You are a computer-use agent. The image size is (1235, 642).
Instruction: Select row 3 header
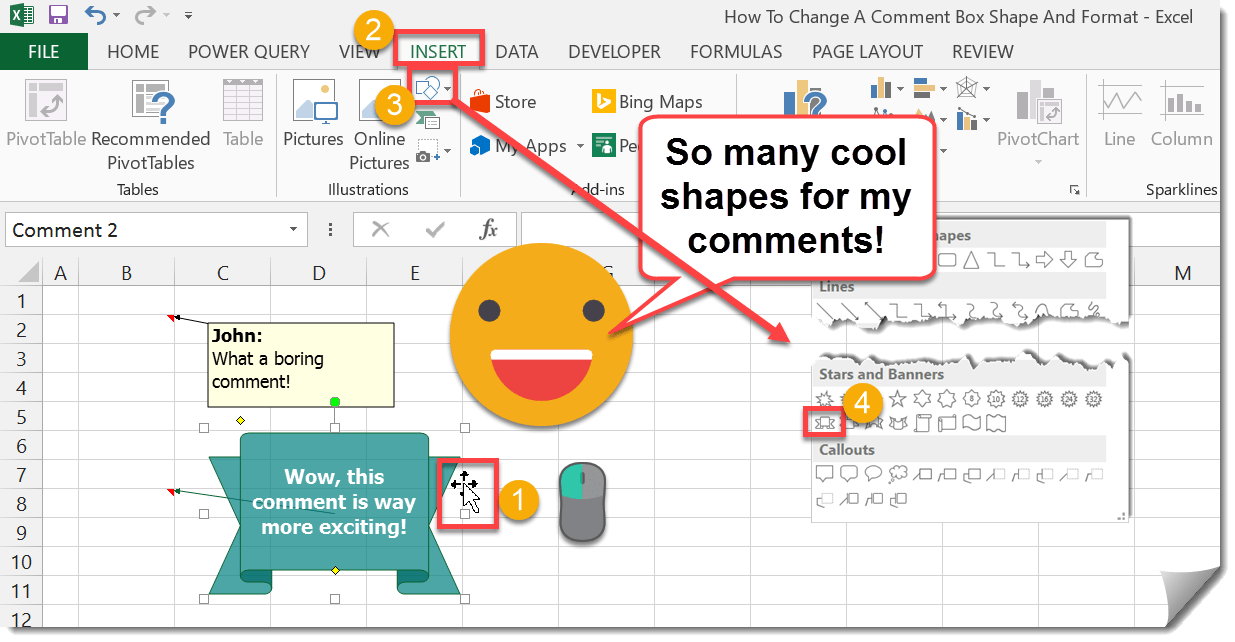click(x=22, y=359)
